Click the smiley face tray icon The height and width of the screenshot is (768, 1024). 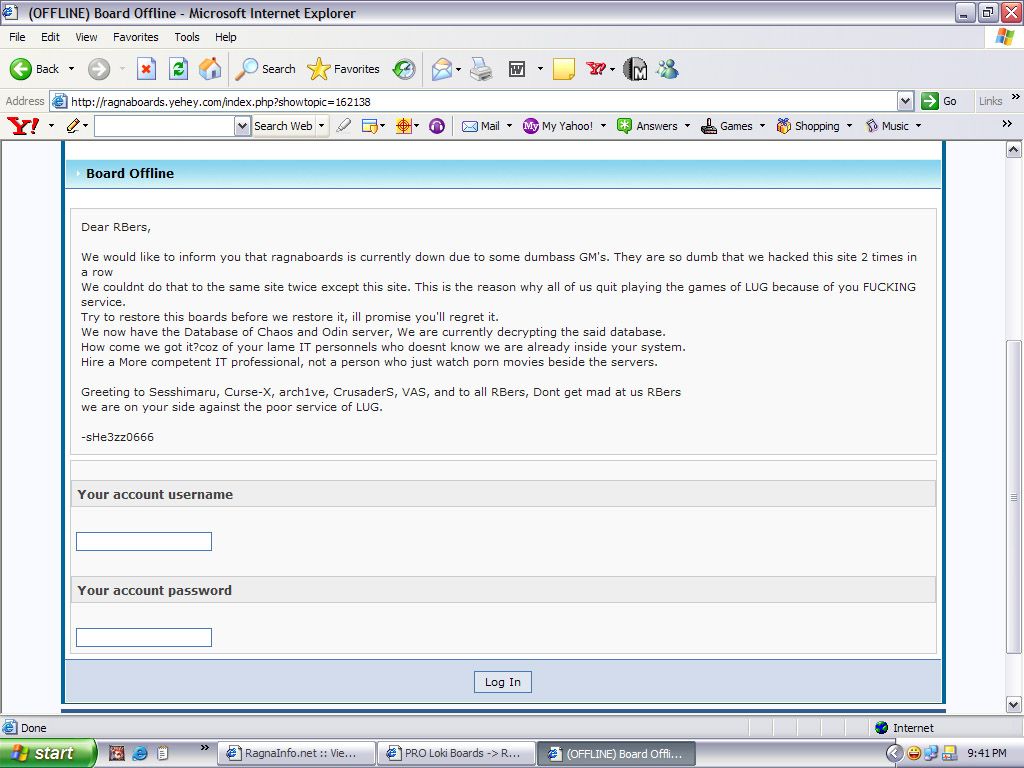pos(914,753)
